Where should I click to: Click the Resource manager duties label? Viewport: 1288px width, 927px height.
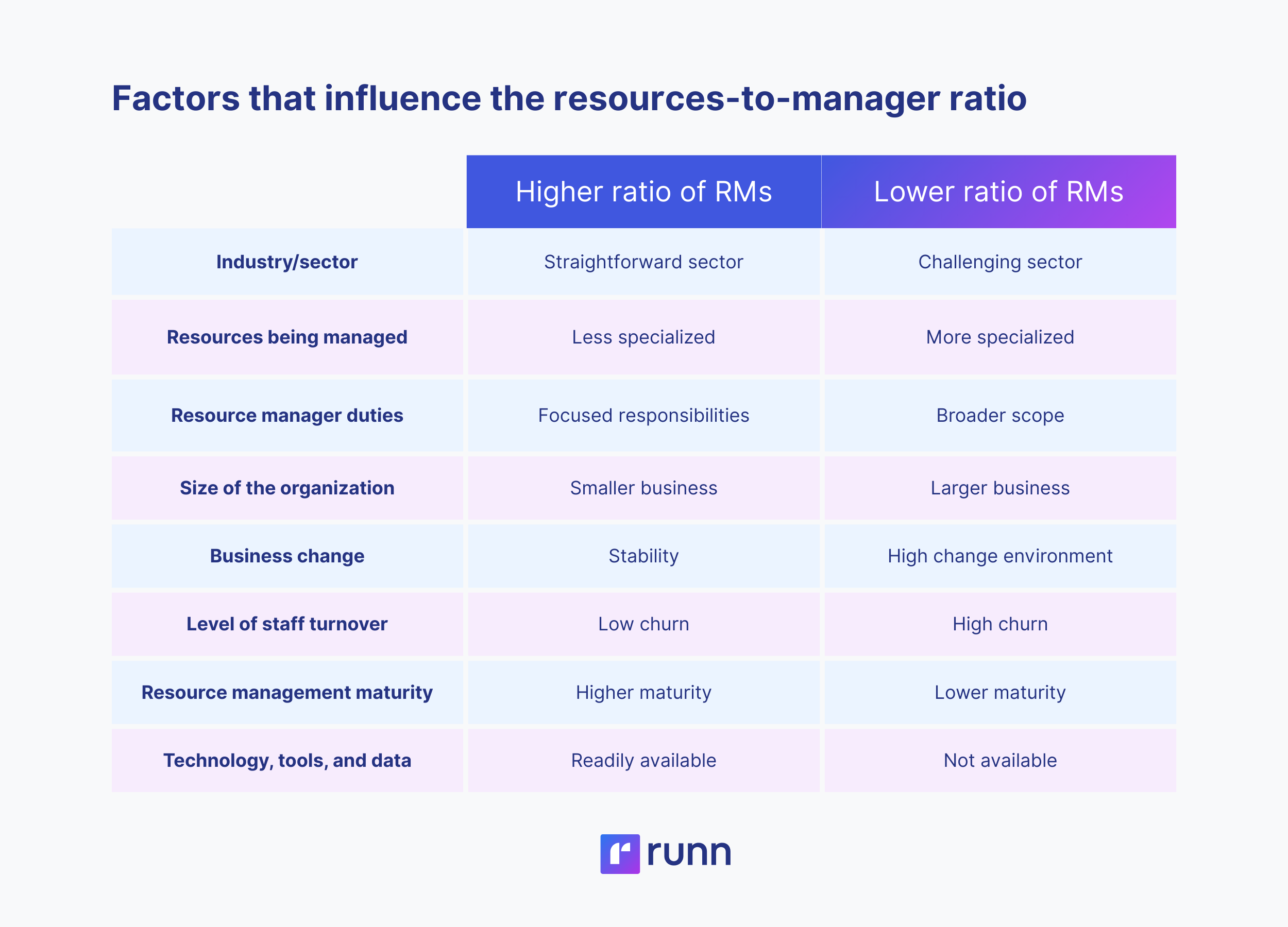(x=287, y=416)
